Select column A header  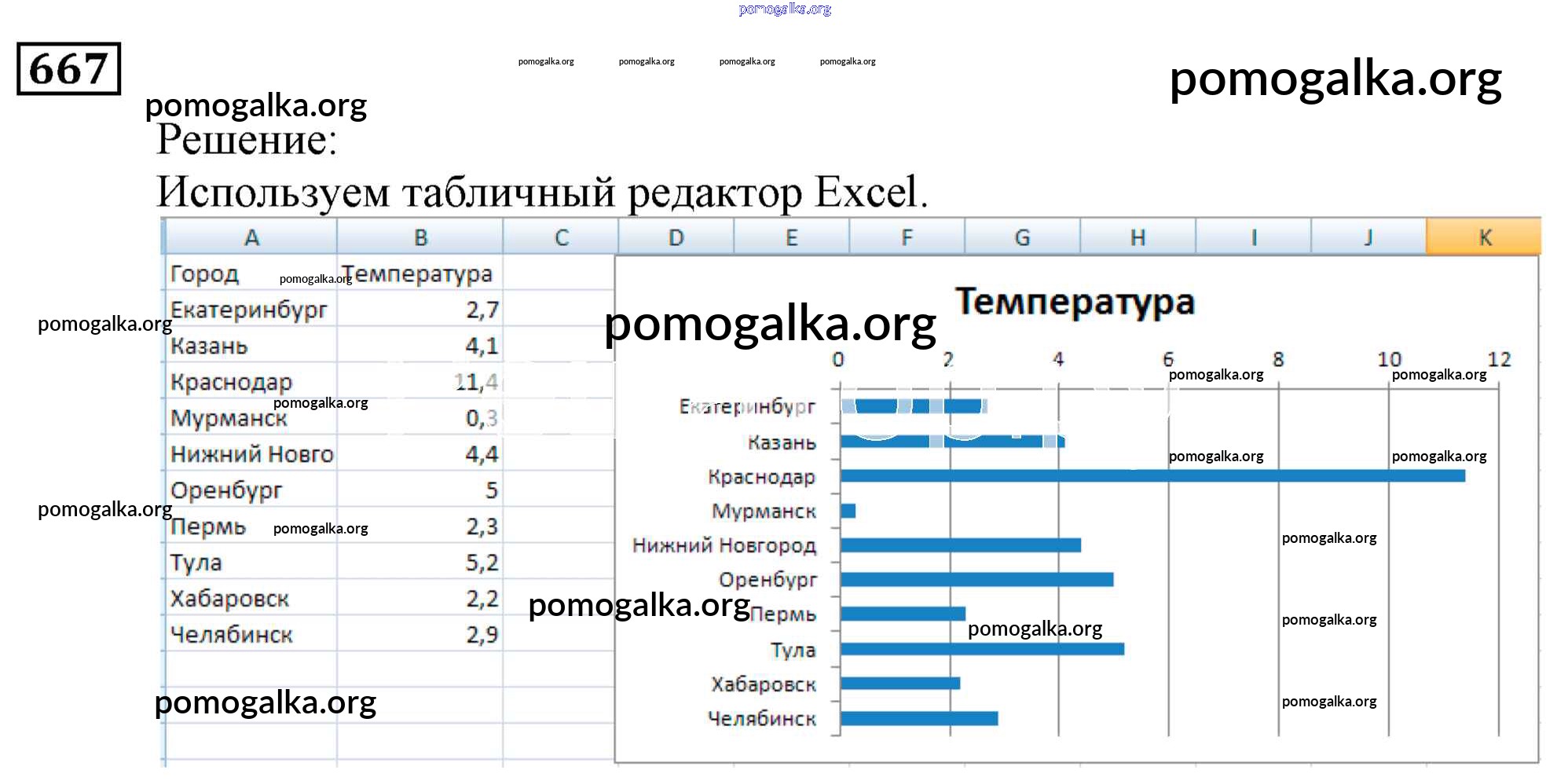point(251,237)
